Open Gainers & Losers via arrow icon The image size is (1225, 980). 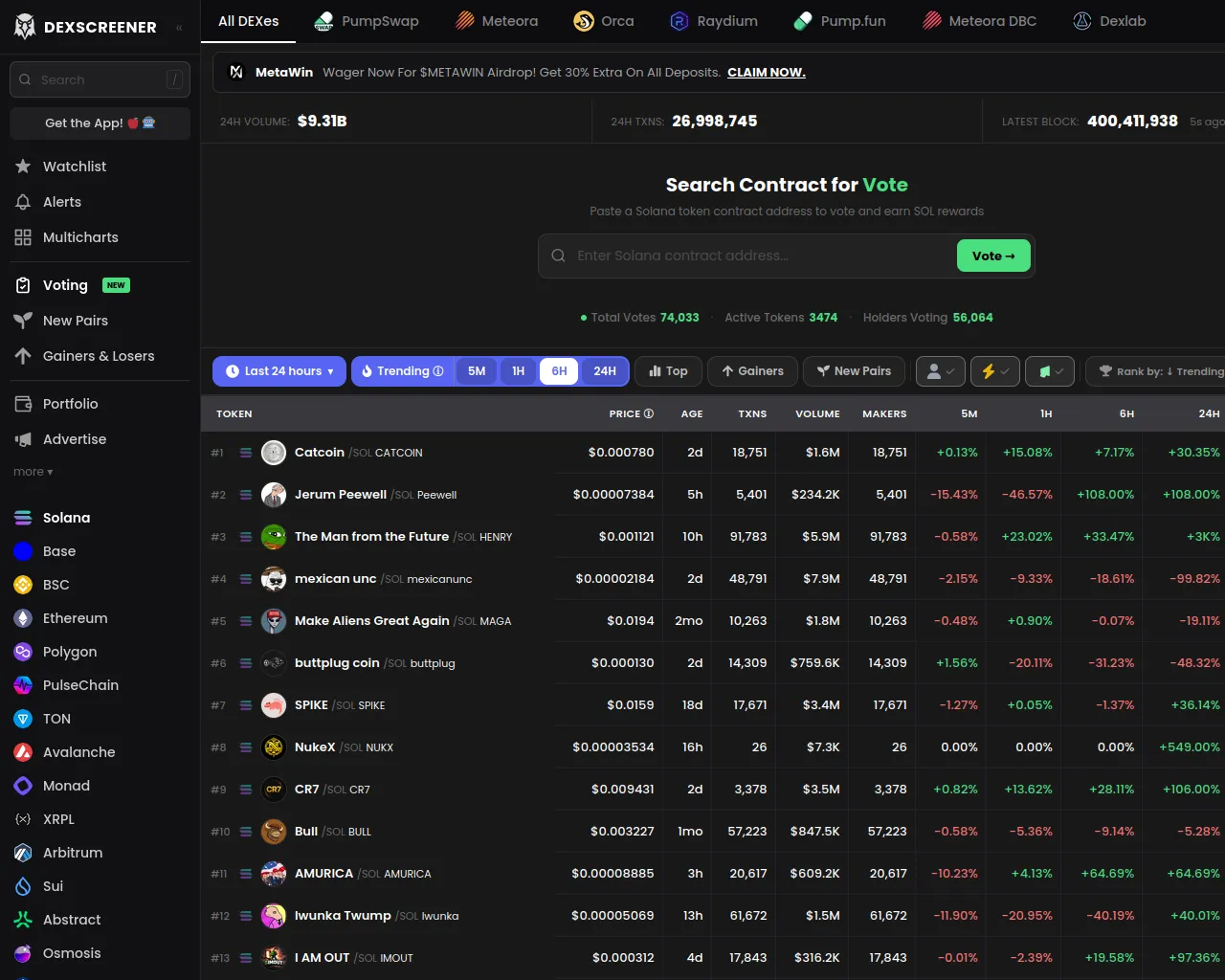23,356
